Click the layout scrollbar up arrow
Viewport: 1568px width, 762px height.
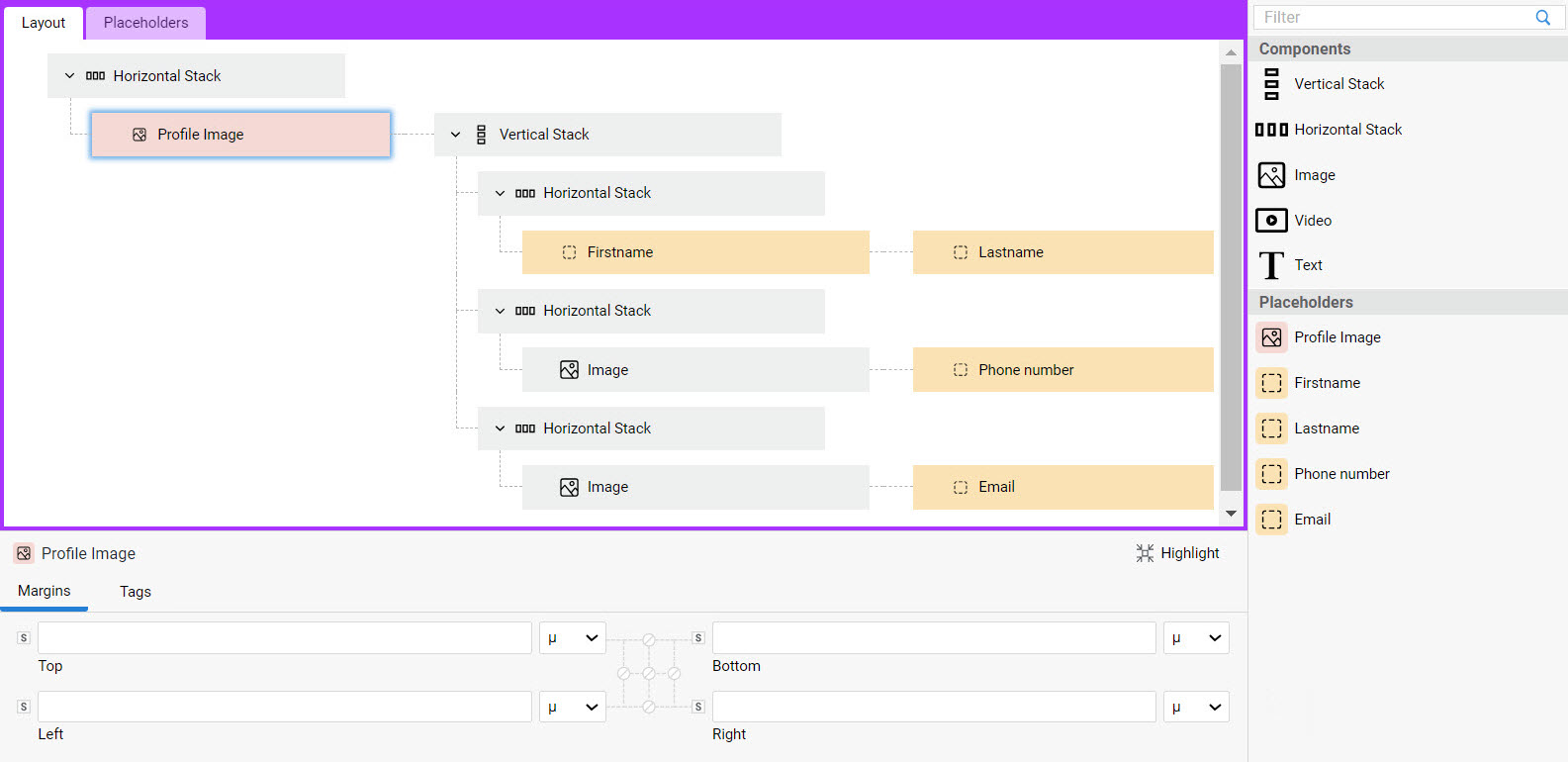pyautogui.click(x=1231, y=52)
